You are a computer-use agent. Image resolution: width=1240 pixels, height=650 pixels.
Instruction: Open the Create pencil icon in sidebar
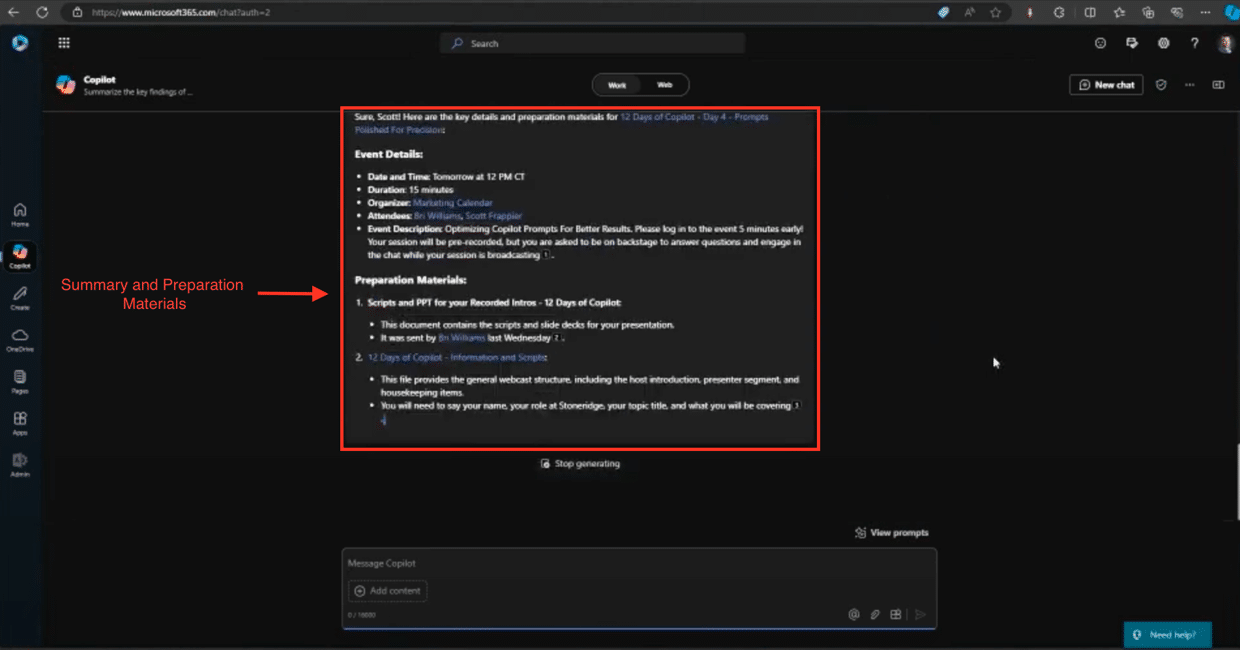20,297
